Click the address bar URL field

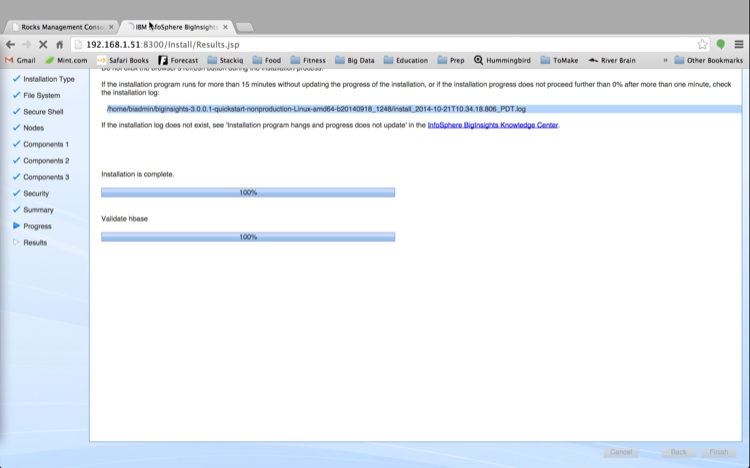[390, 45]
